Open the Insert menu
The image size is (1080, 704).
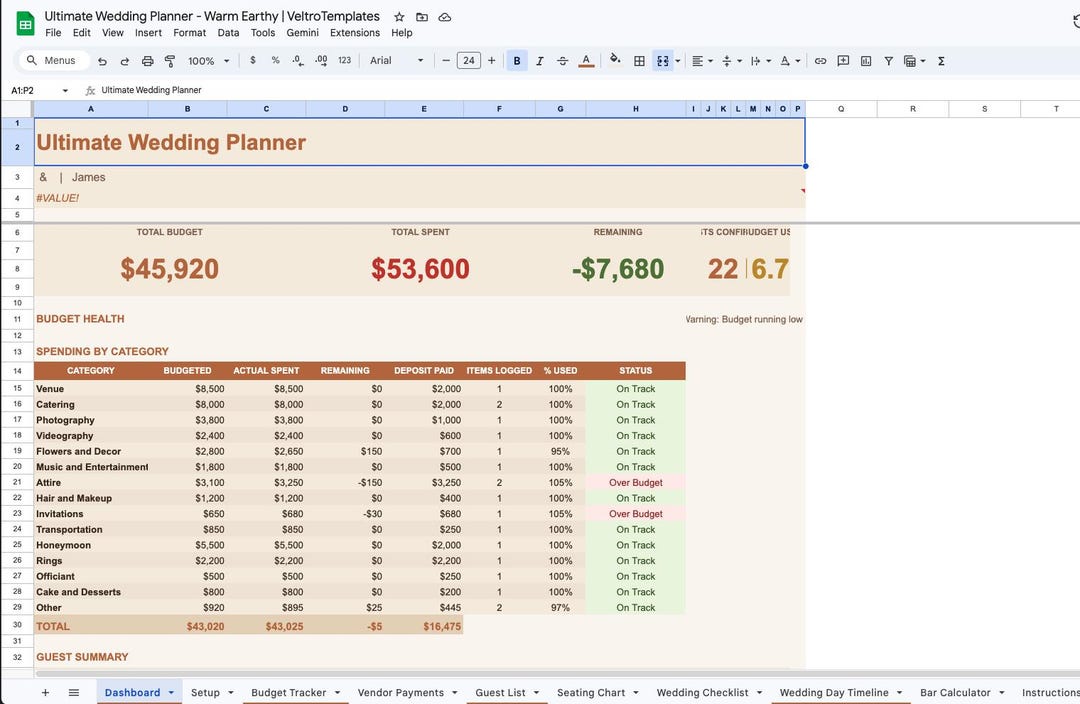[x=148, y=32]
